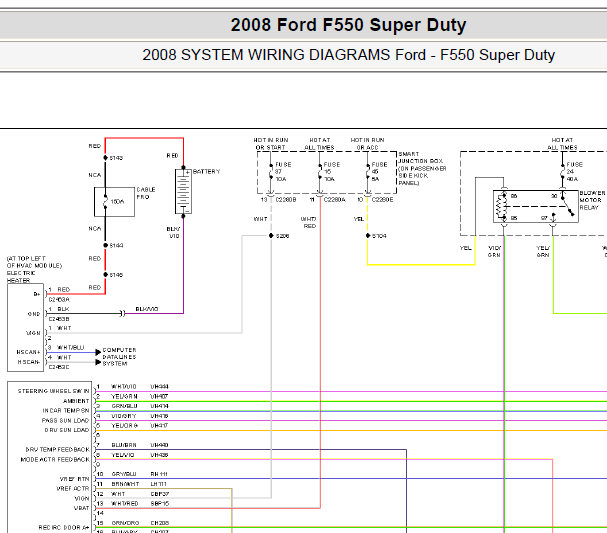Click the FUSE 24 40A label
Image resolution: width=607 pixels, height=533 pixels.
574,172
